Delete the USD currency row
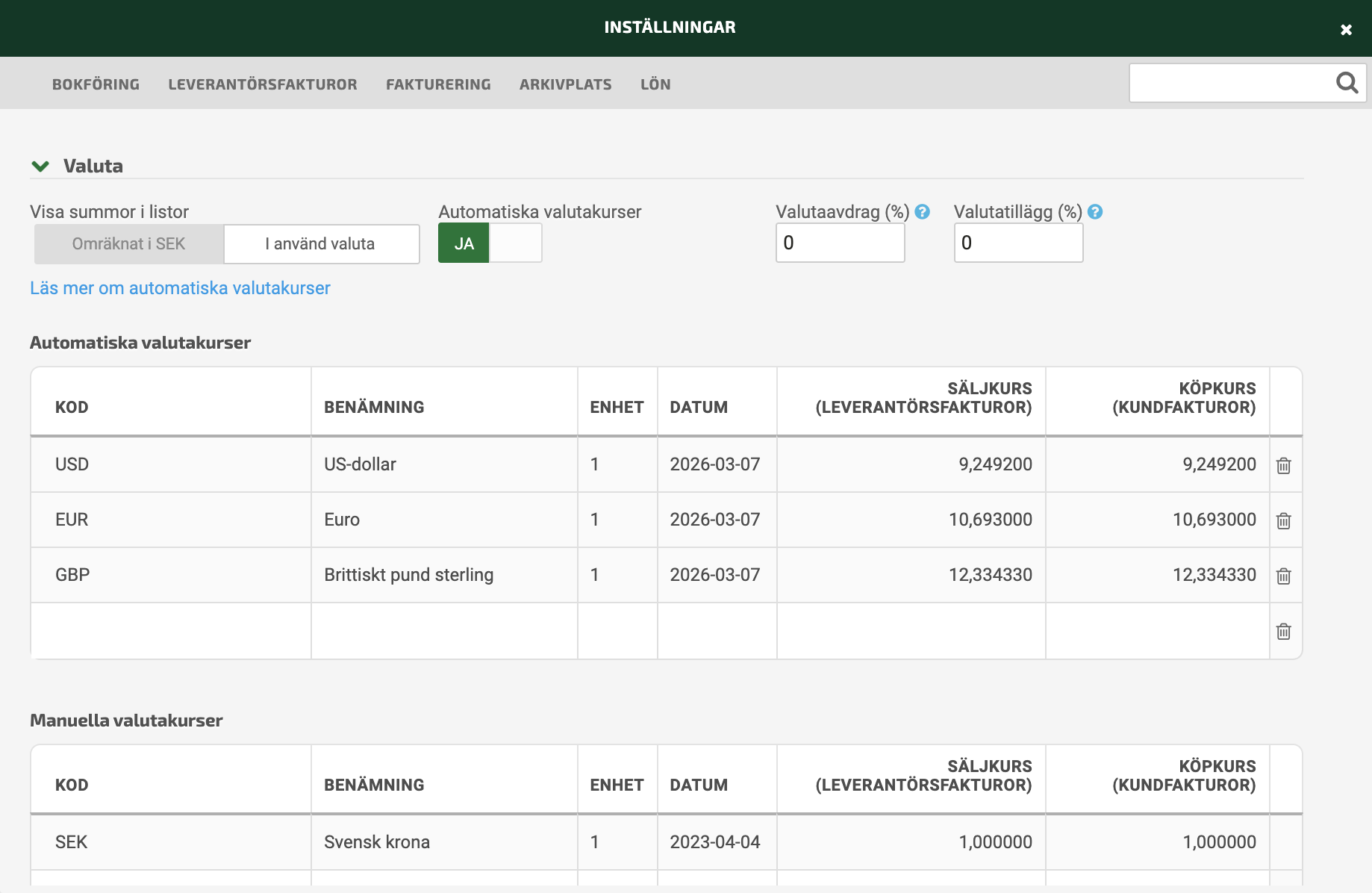This screenshot has height=893, width=1372. pos(1283,465)
